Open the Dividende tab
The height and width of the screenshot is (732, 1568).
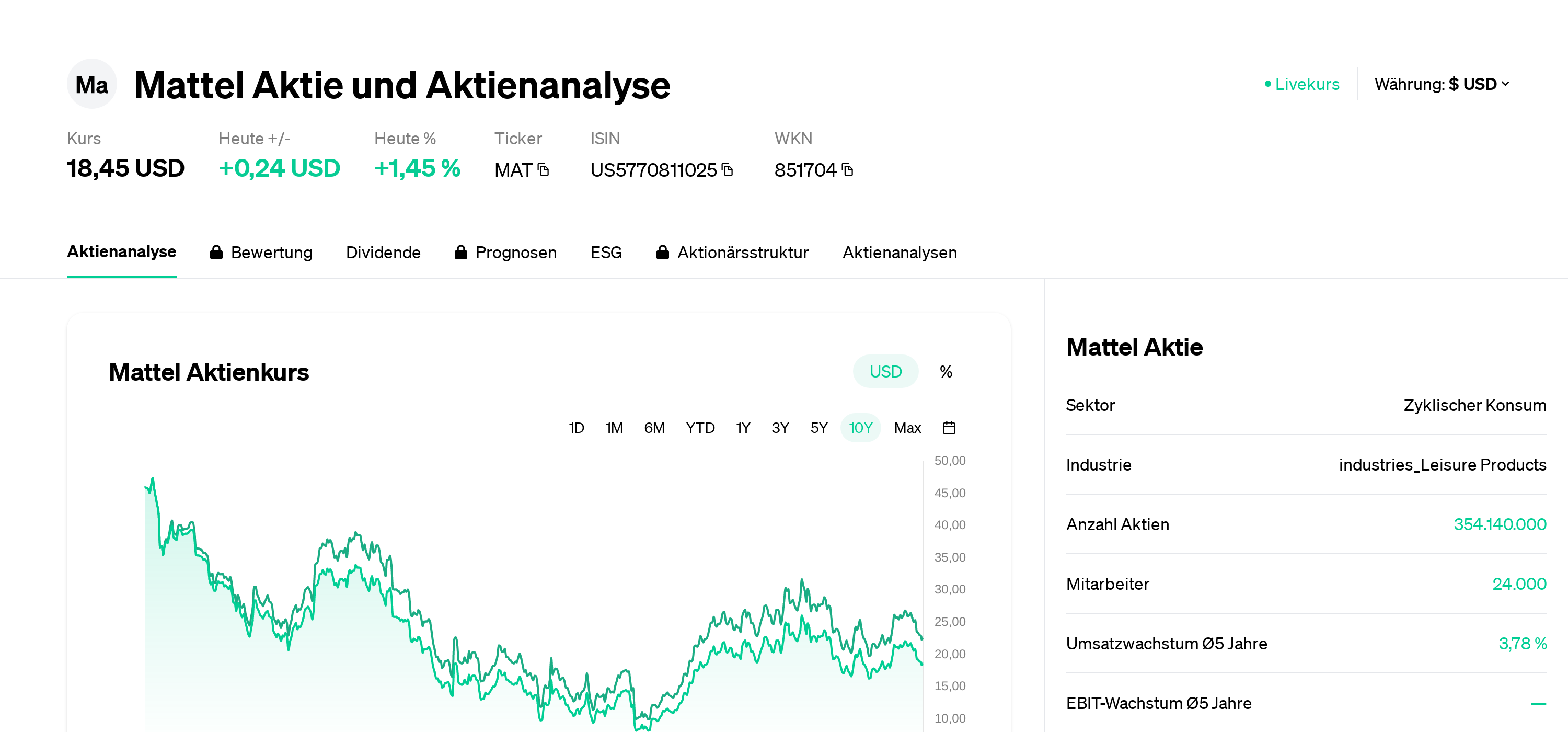[x=384, y=252]
